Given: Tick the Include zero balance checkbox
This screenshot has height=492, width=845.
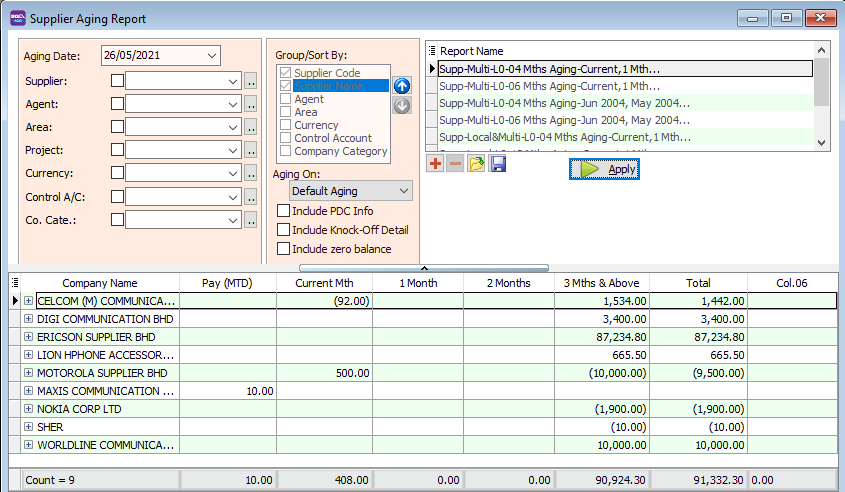Looking at the screenshot, I should 284,249.
